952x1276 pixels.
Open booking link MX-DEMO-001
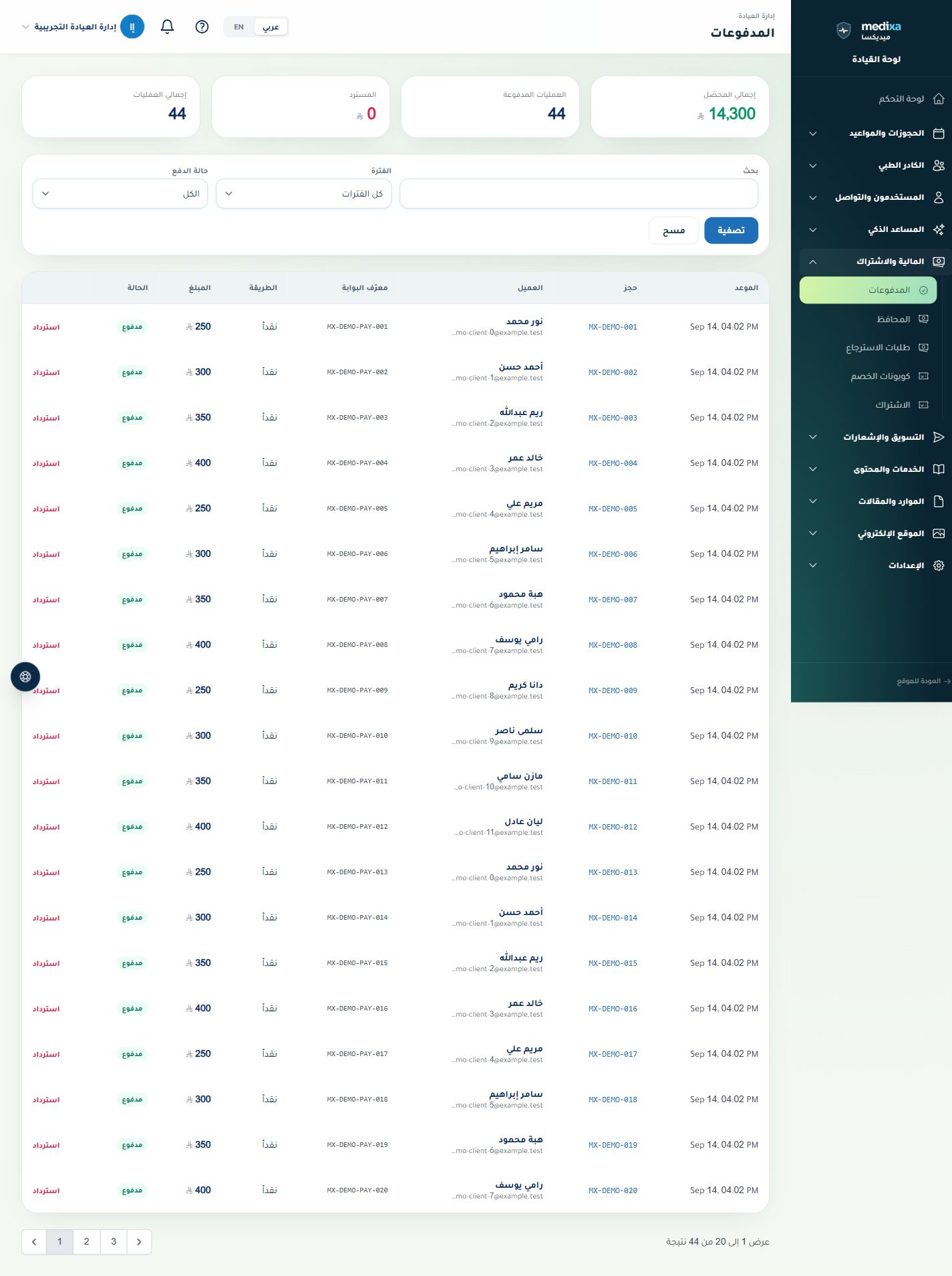click(x=613, y=327)
